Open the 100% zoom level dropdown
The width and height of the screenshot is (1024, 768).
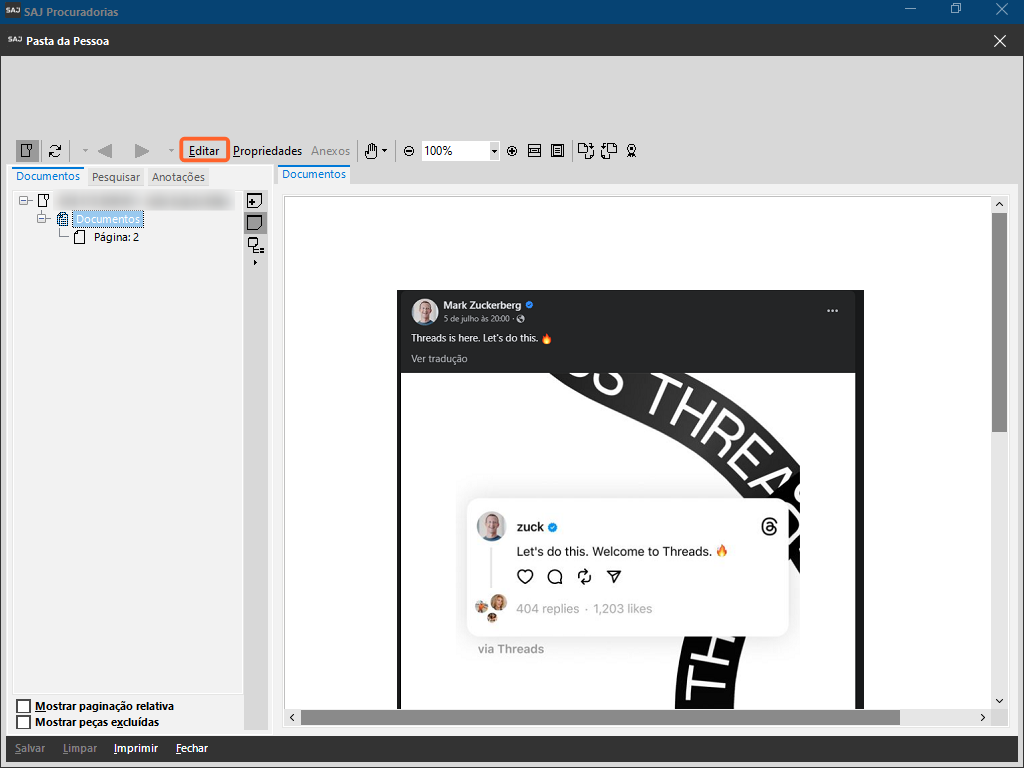494,151
